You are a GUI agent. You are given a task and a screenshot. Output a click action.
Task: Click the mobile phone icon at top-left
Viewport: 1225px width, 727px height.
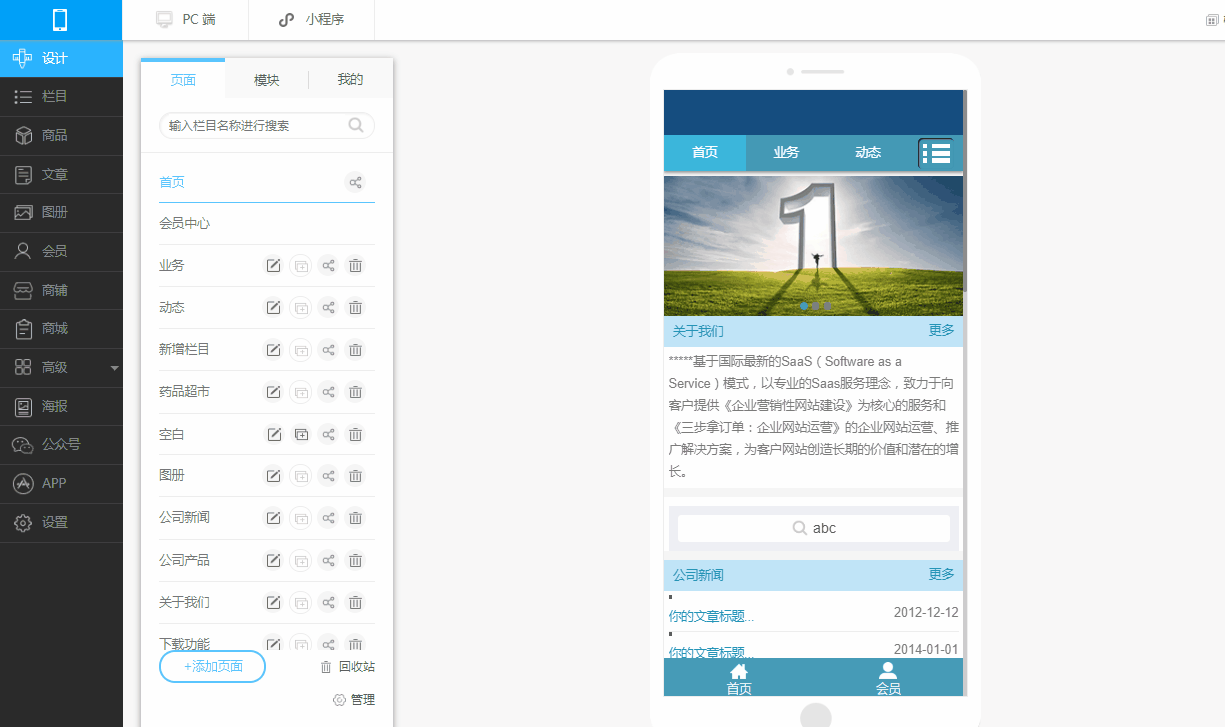click(x=61, y=20)
